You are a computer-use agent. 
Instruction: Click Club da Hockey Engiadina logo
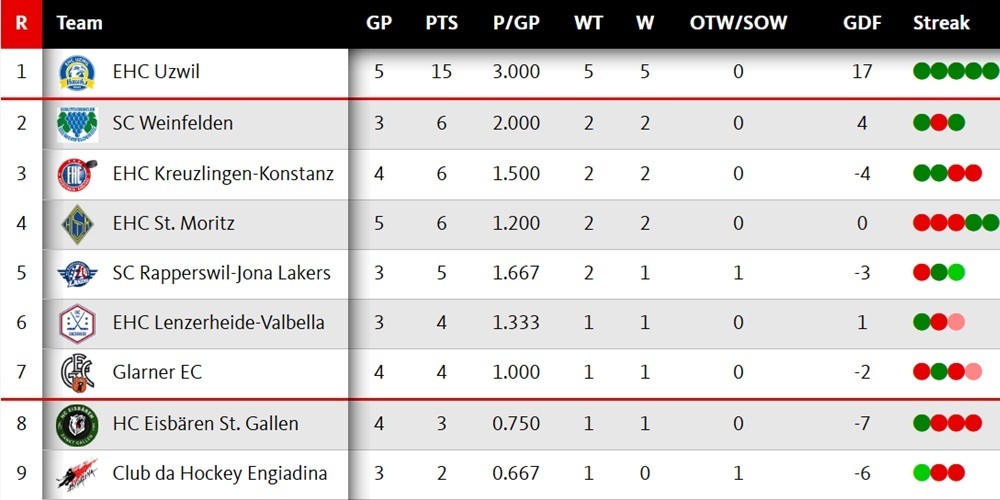[x=77, y=473]
